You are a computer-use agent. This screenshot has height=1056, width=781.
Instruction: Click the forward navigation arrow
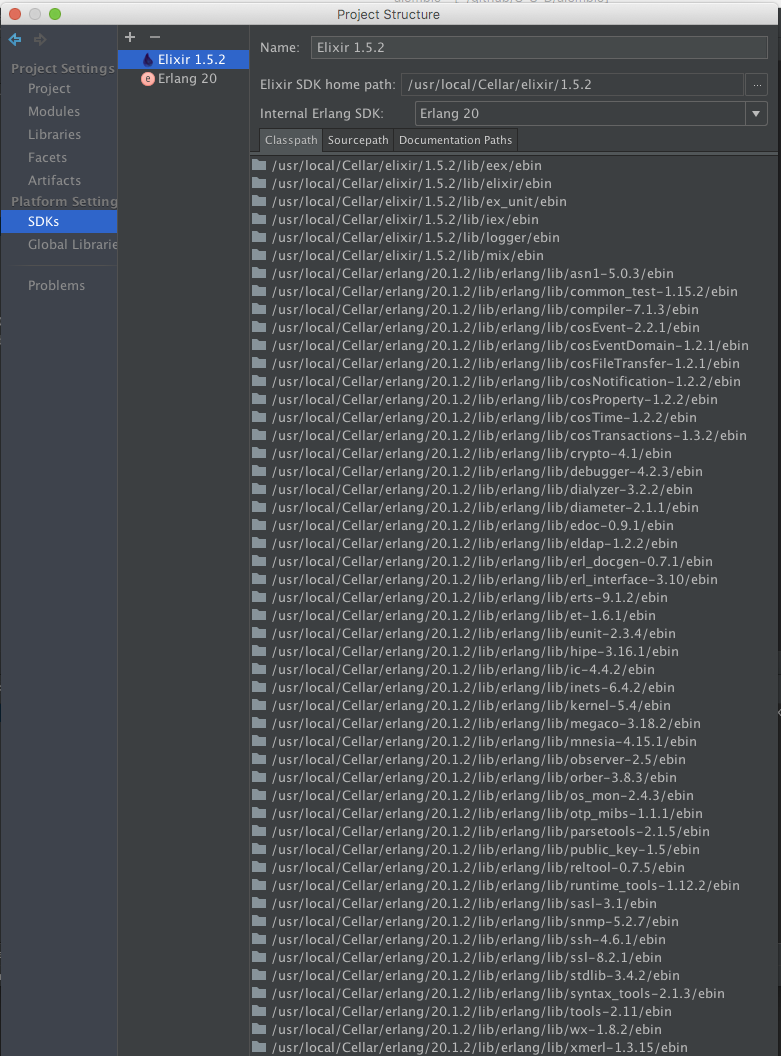coord(40,40)
